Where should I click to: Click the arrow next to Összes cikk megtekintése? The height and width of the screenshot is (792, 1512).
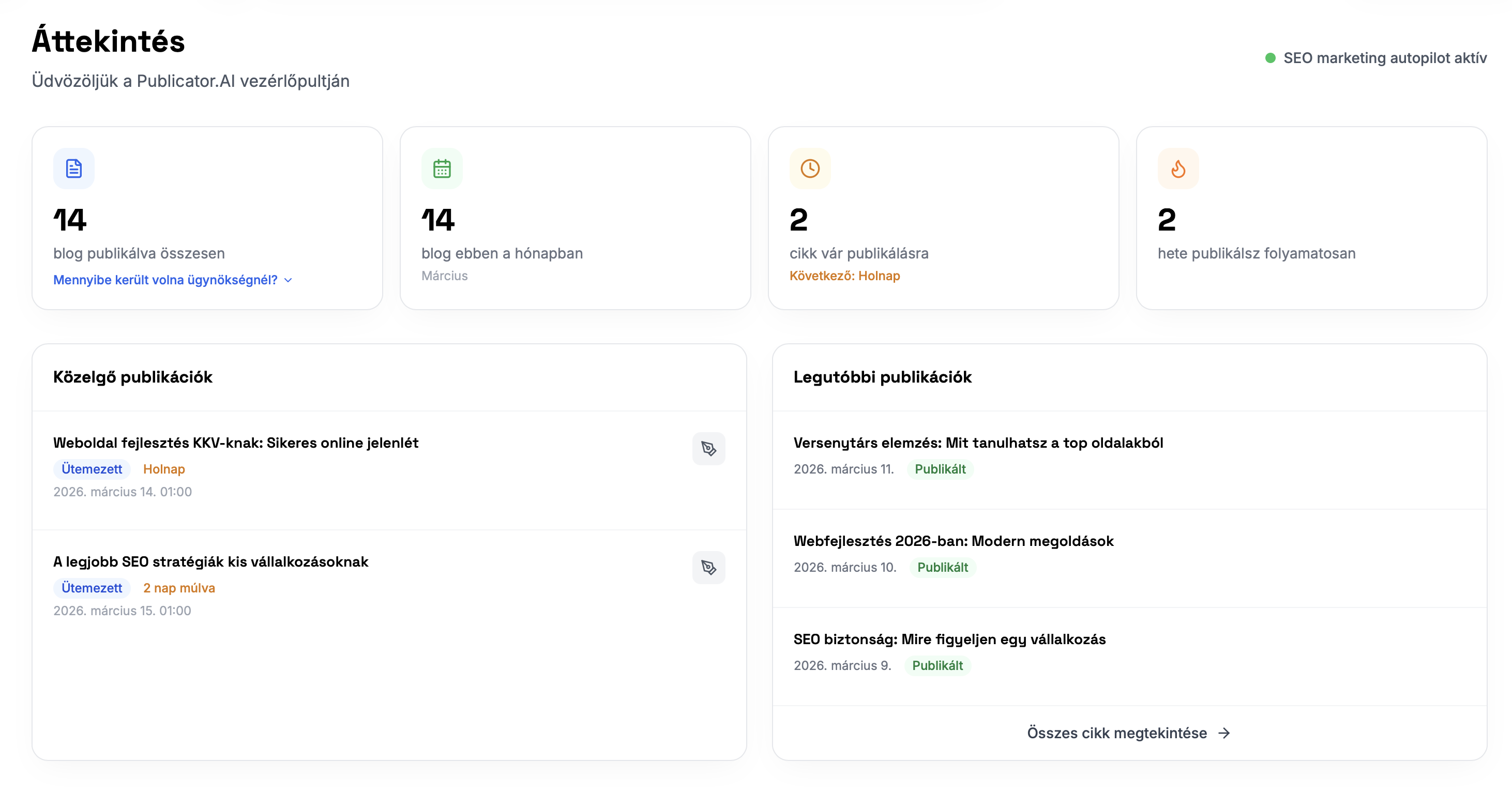[x=1224, y=733]
